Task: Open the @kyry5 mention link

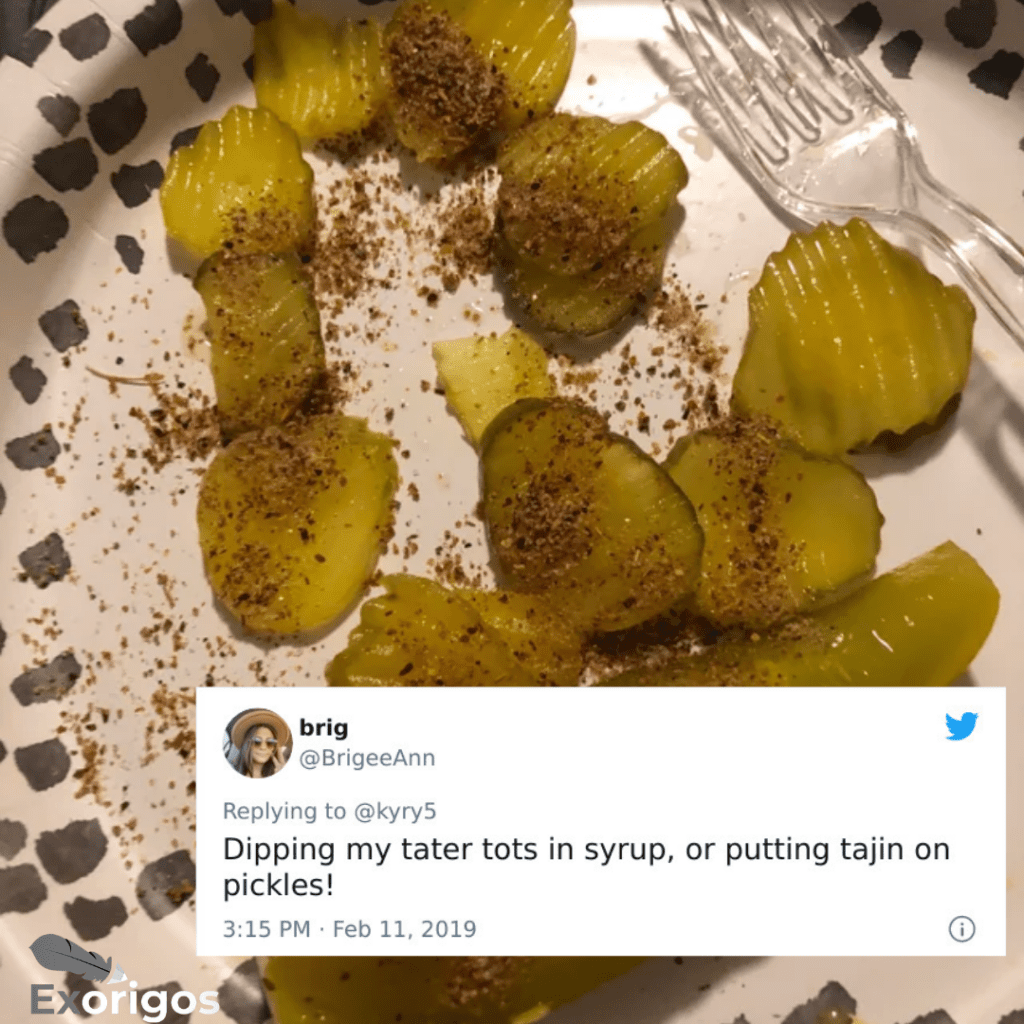Action: click(394, 811)
